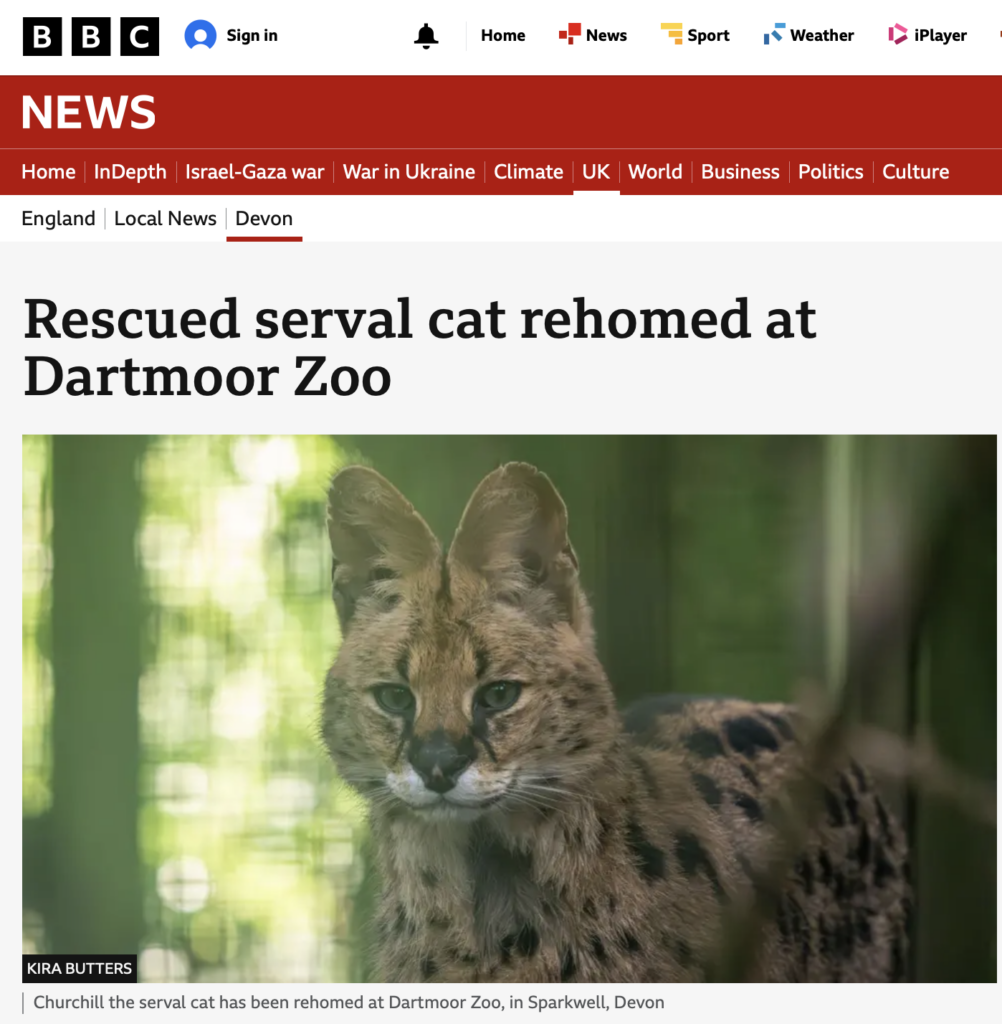
Task: Click the pink iPlayer play icon
Action: click(x=898, y=34)
